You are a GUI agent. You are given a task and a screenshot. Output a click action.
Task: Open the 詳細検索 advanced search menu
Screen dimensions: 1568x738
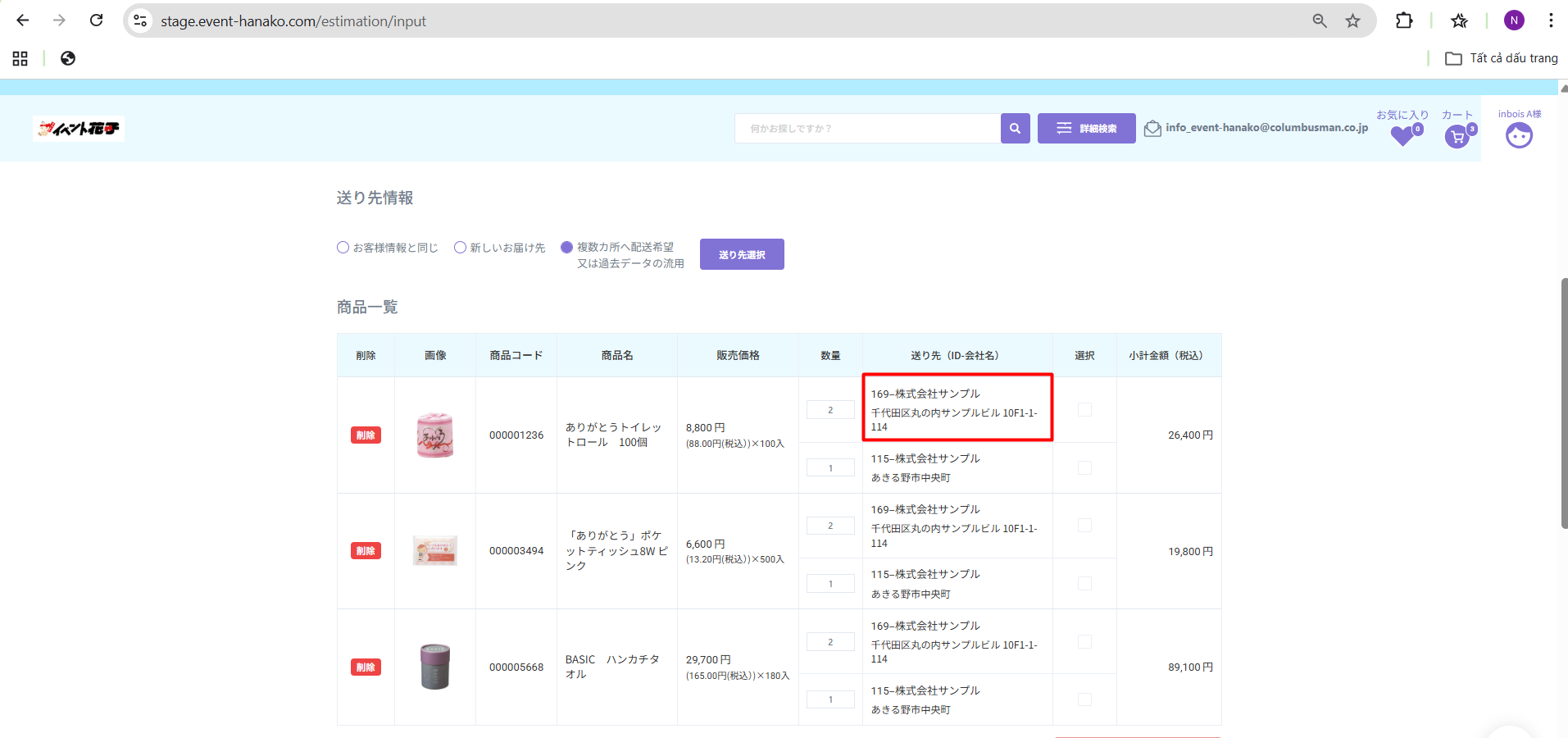[x=1086, y=129]
